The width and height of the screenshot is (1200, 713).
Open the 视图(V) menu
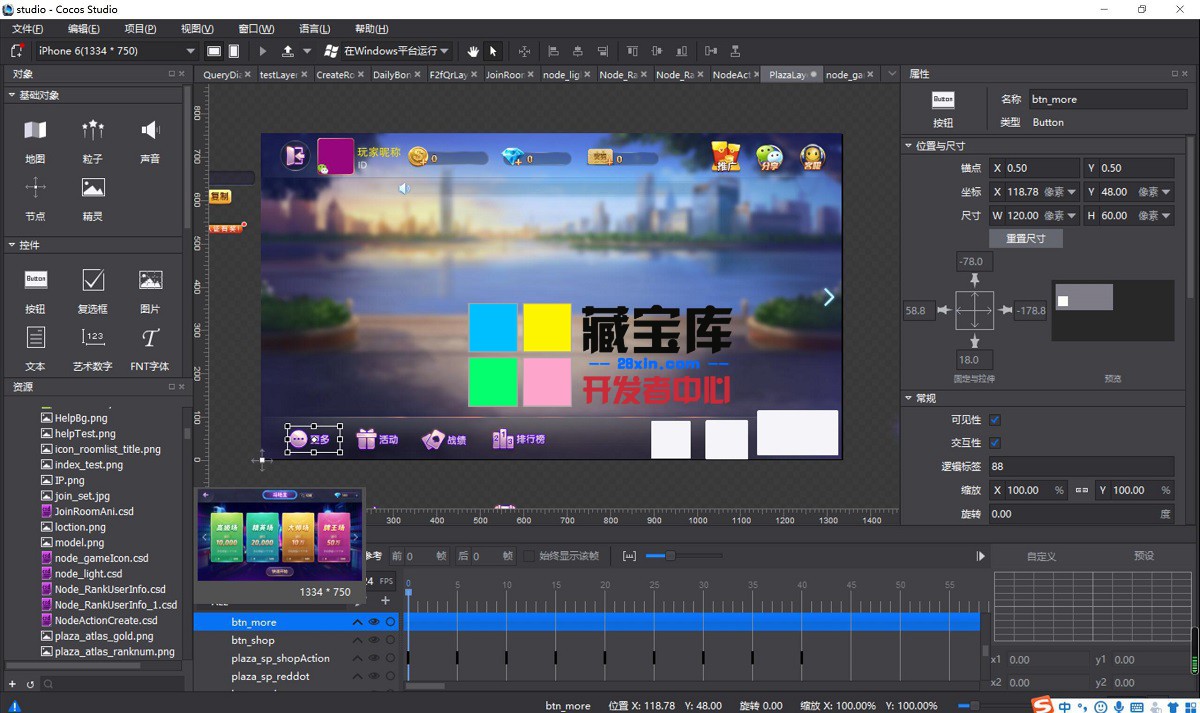point(197,29)
